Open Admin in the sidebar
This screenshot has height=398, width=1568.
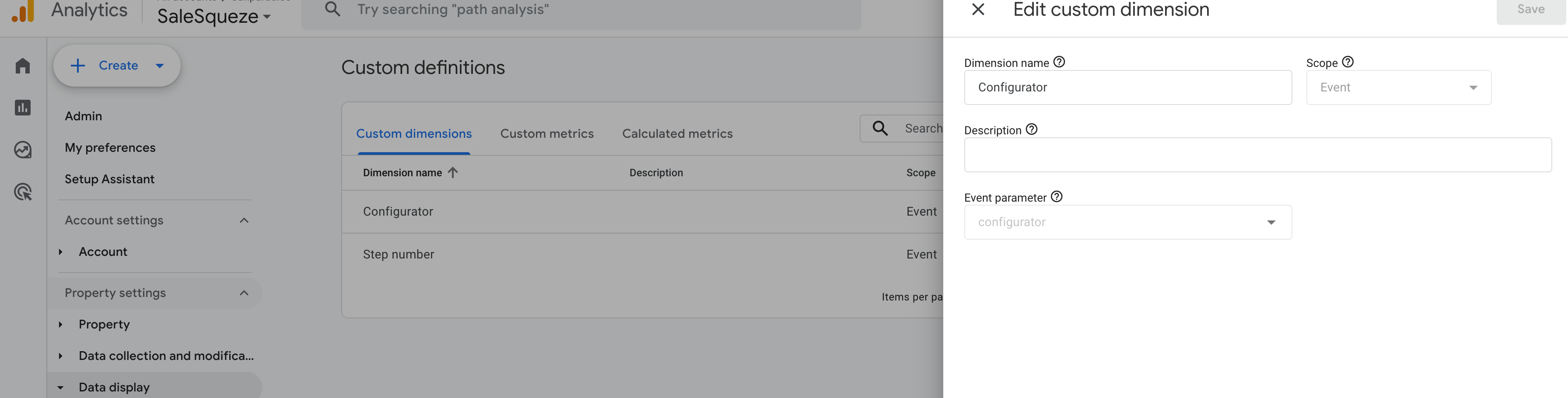pos(84,116)
